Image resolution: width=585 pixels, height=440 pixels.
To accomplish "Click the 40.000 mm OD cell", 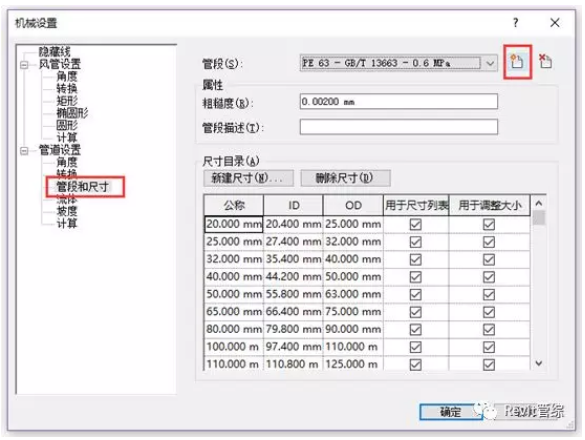I will (353, 259).
